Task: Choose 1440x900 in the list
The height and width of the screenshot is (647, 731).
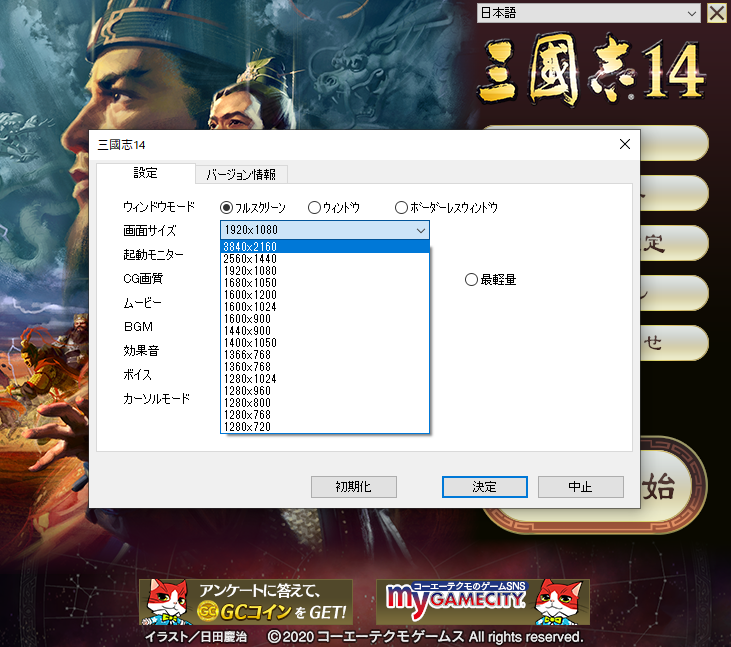Action: pyautogui.click(x=324, y=331)
